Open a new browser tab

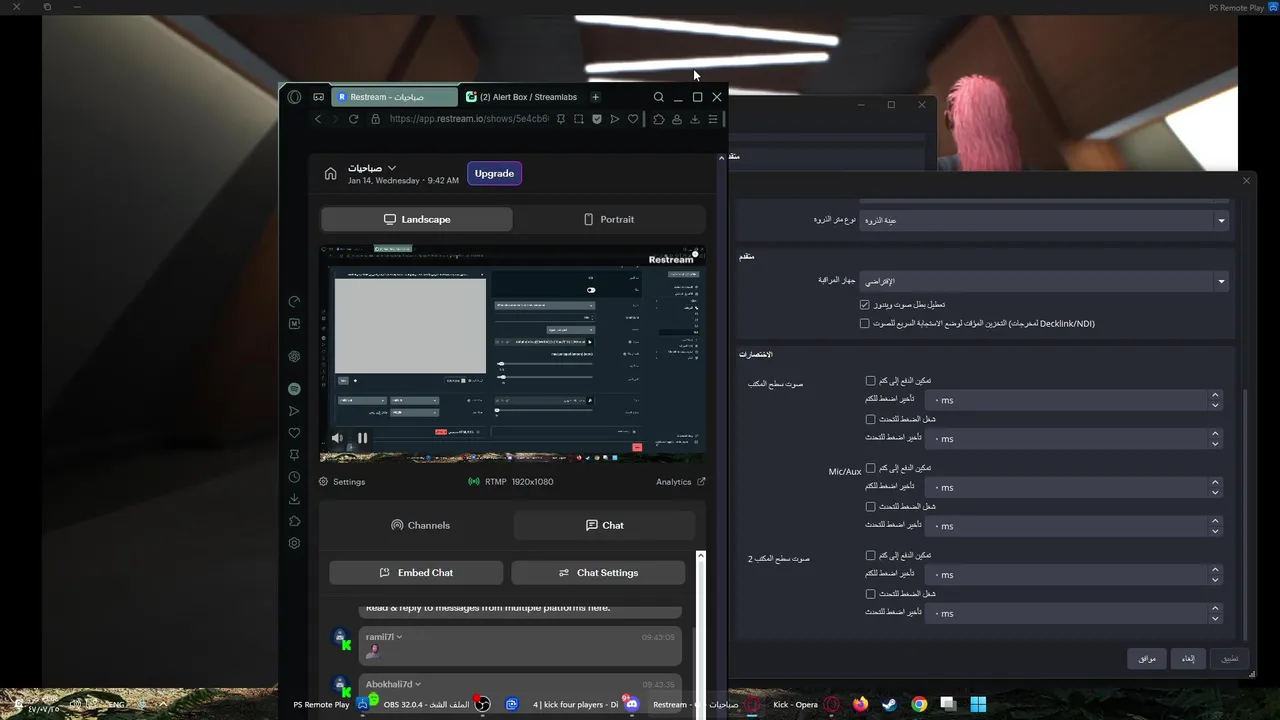click(595, 97)
